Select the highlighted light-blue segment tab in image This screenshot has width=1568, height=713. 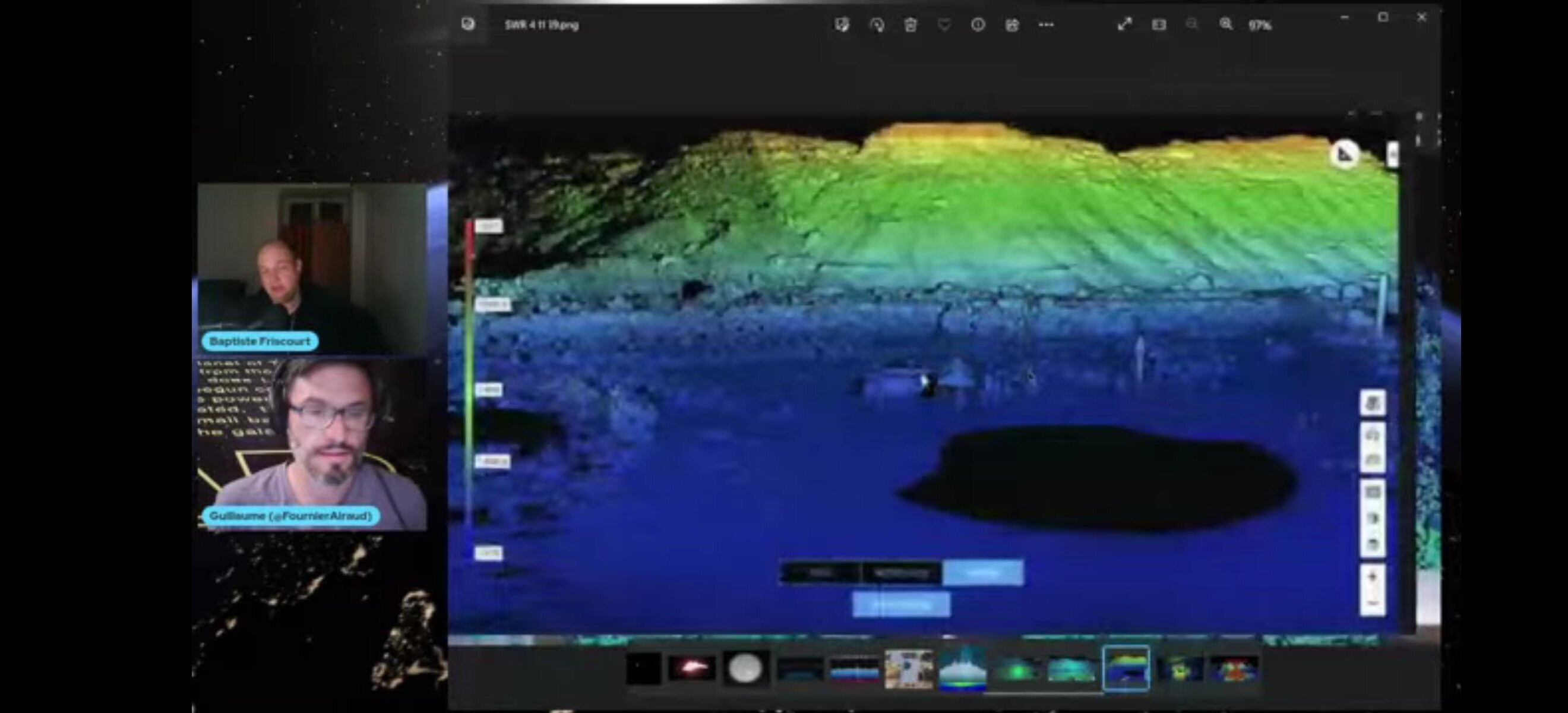(982, 572)
